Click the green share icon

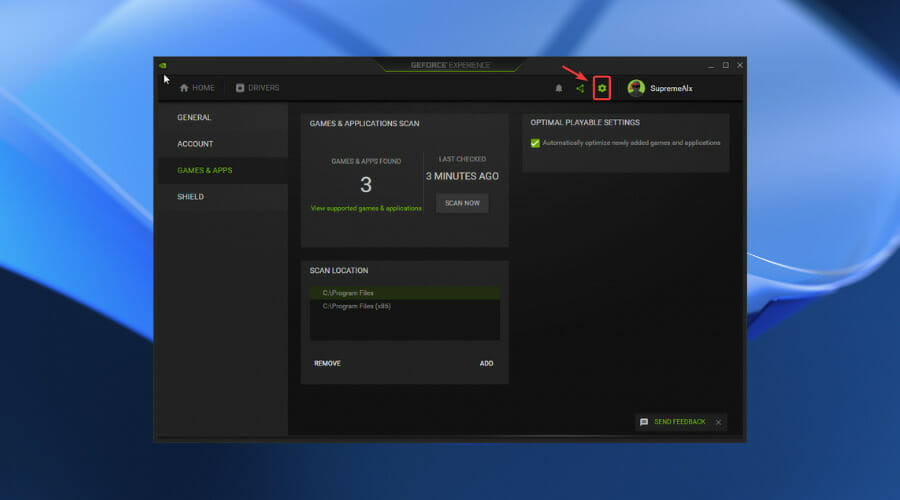click(580, 88)
